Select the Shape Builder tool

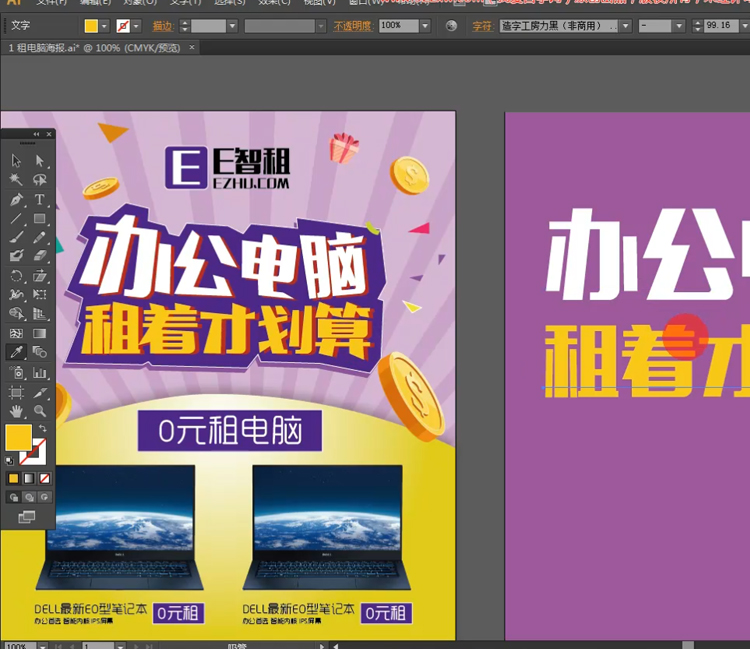[16, 313]
